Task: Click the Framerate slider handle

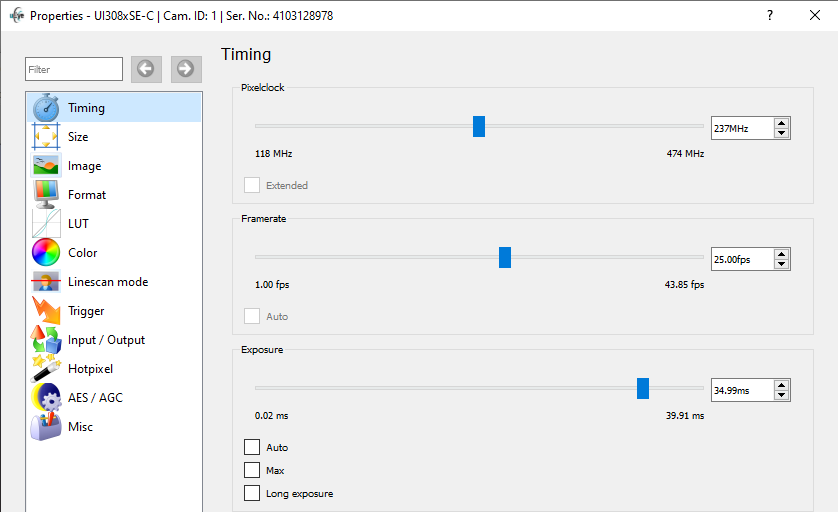Action: (x=505, y=257)
